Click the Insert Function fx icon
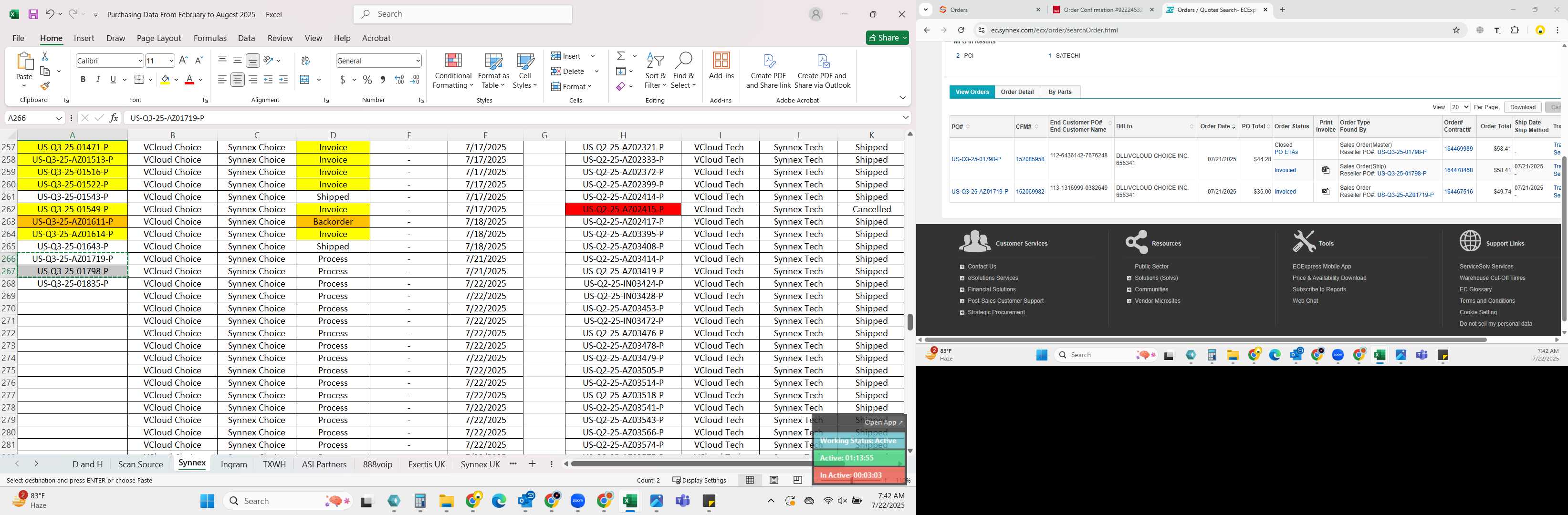The image size is (1568, 515). pyautogui.click(x=114, y=118)
